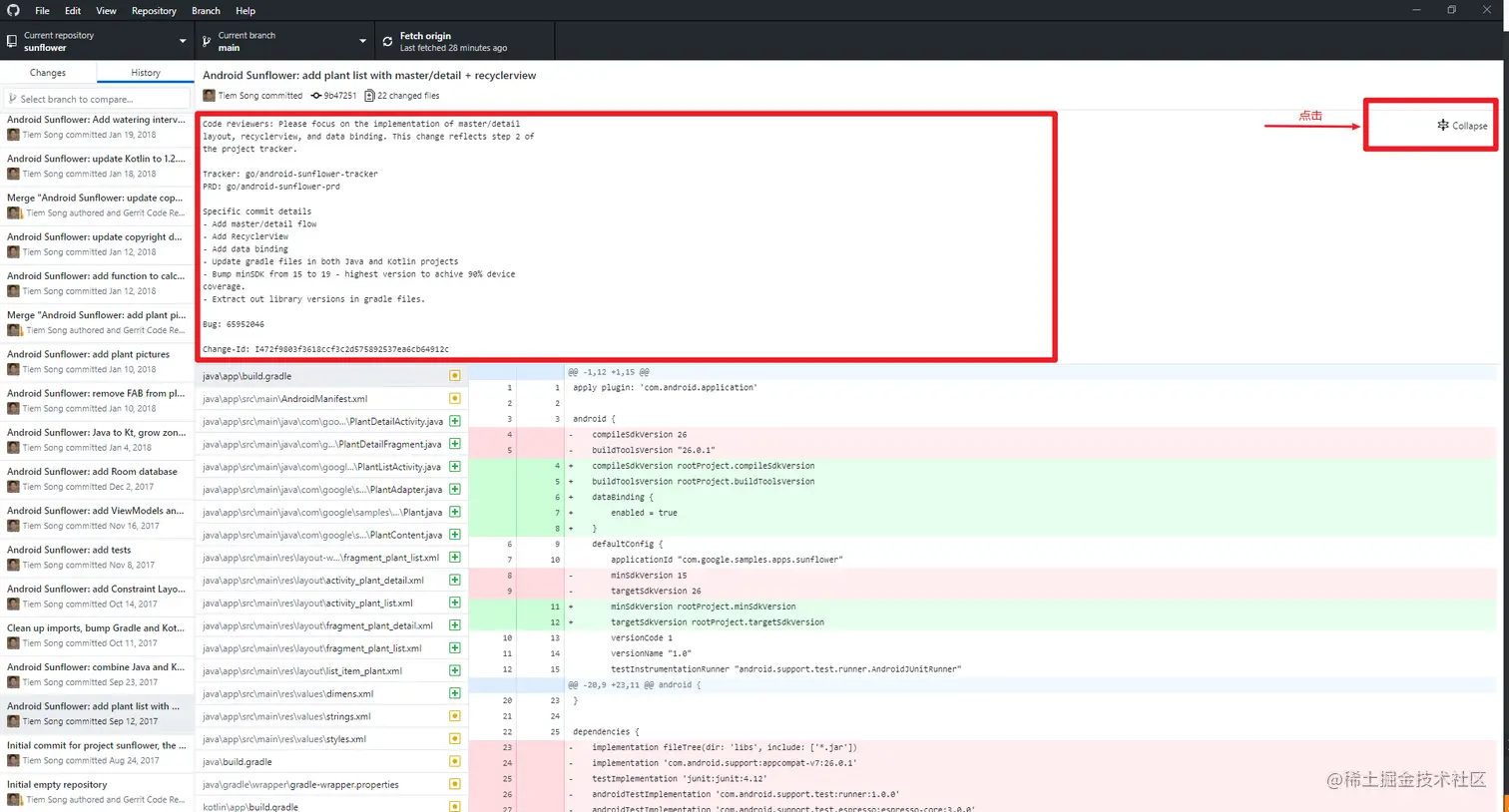Open changed file list_item_plant.xml
This screenshot has height=812, width=1509.
click(331, 671)
